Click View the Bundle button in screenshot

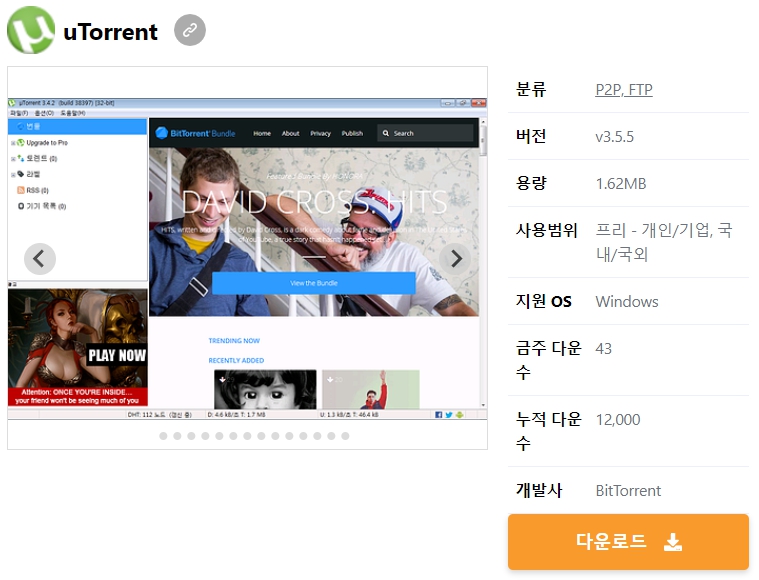click(314, 283)
